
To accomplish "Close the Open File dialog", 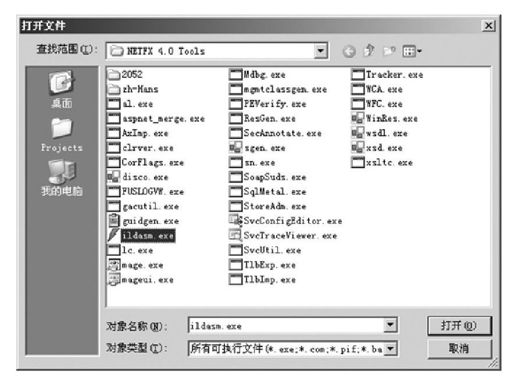I will [488, 26].
